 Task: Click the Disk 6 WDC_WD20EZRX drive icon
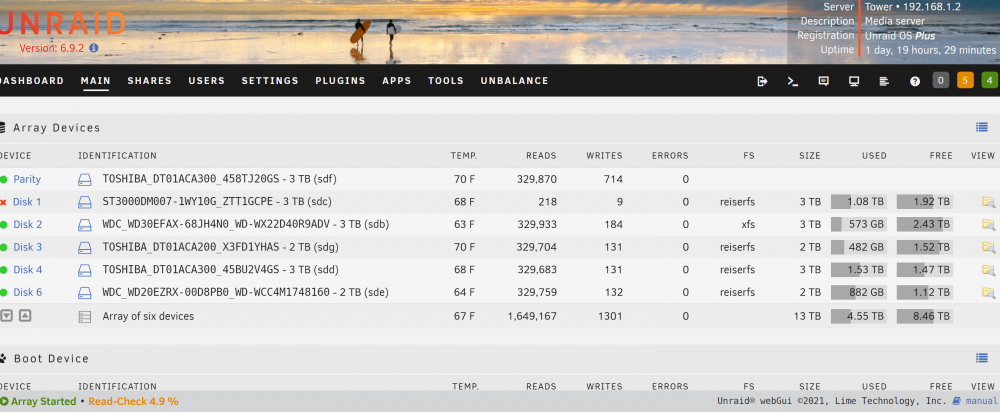pos(85,293)
